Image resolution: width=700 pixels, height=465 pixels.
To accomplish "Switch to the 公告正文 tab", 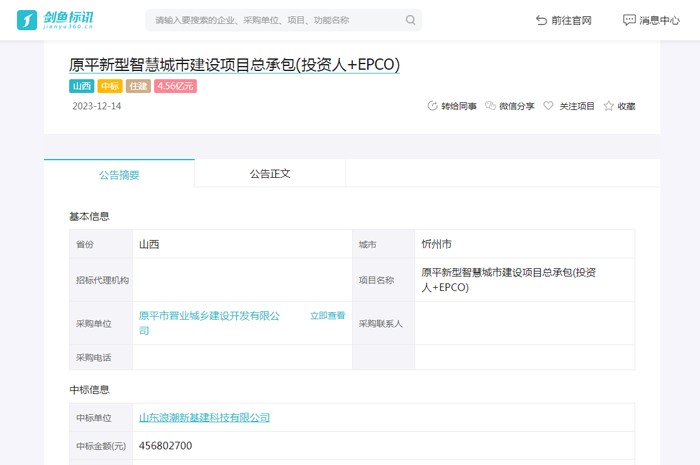I will pyautogui.click(x=270, y=174).
